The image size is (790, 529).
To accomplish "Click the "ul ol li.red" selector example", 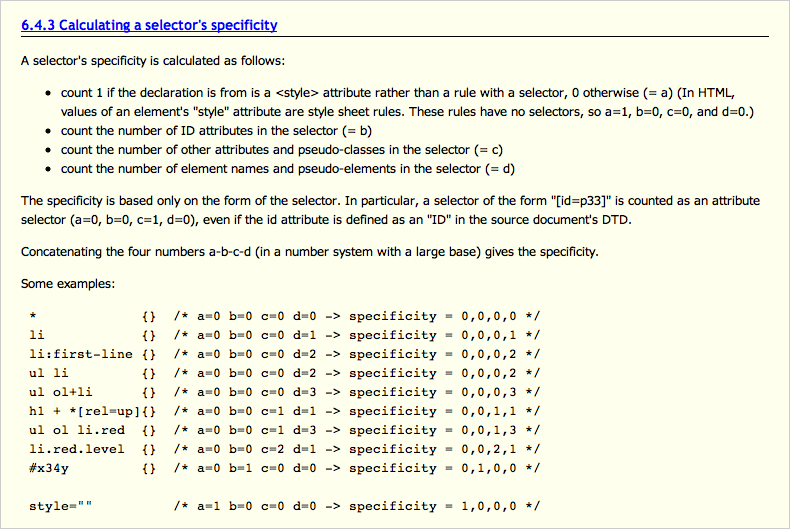I will (x=77, y=430).
